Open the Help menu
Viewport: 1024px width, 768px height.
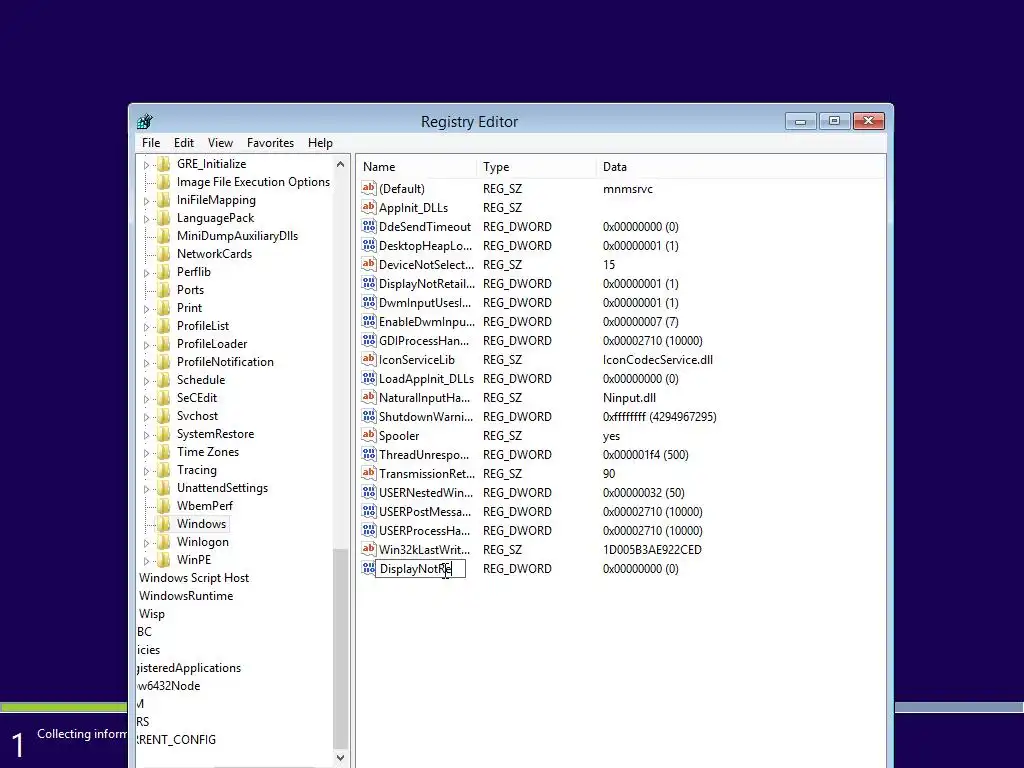pyautogui.click(x=320, y=142)
